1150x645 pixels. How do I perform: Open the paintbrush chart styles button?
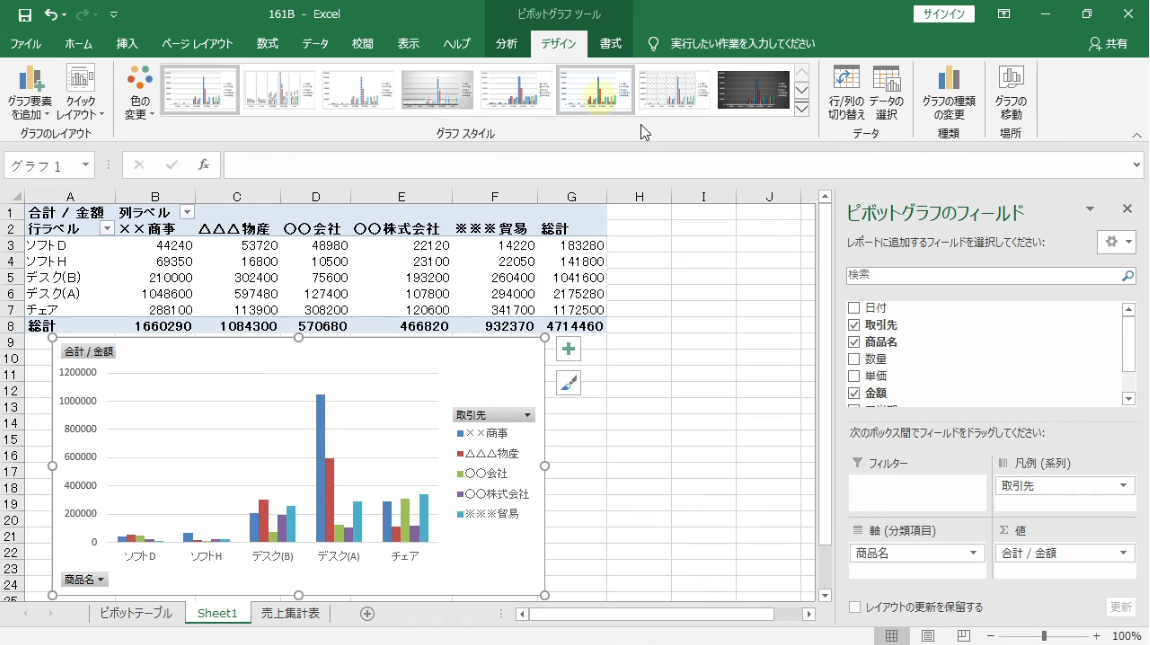point(568,383)
